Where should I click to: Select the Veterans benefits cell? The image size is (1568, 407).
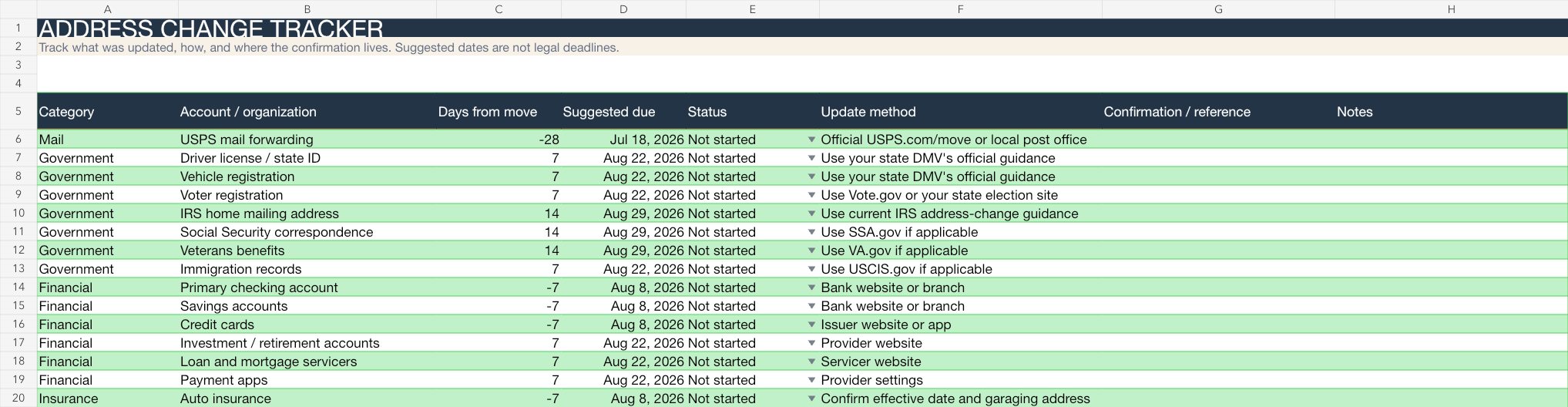(x=307, y=251)
